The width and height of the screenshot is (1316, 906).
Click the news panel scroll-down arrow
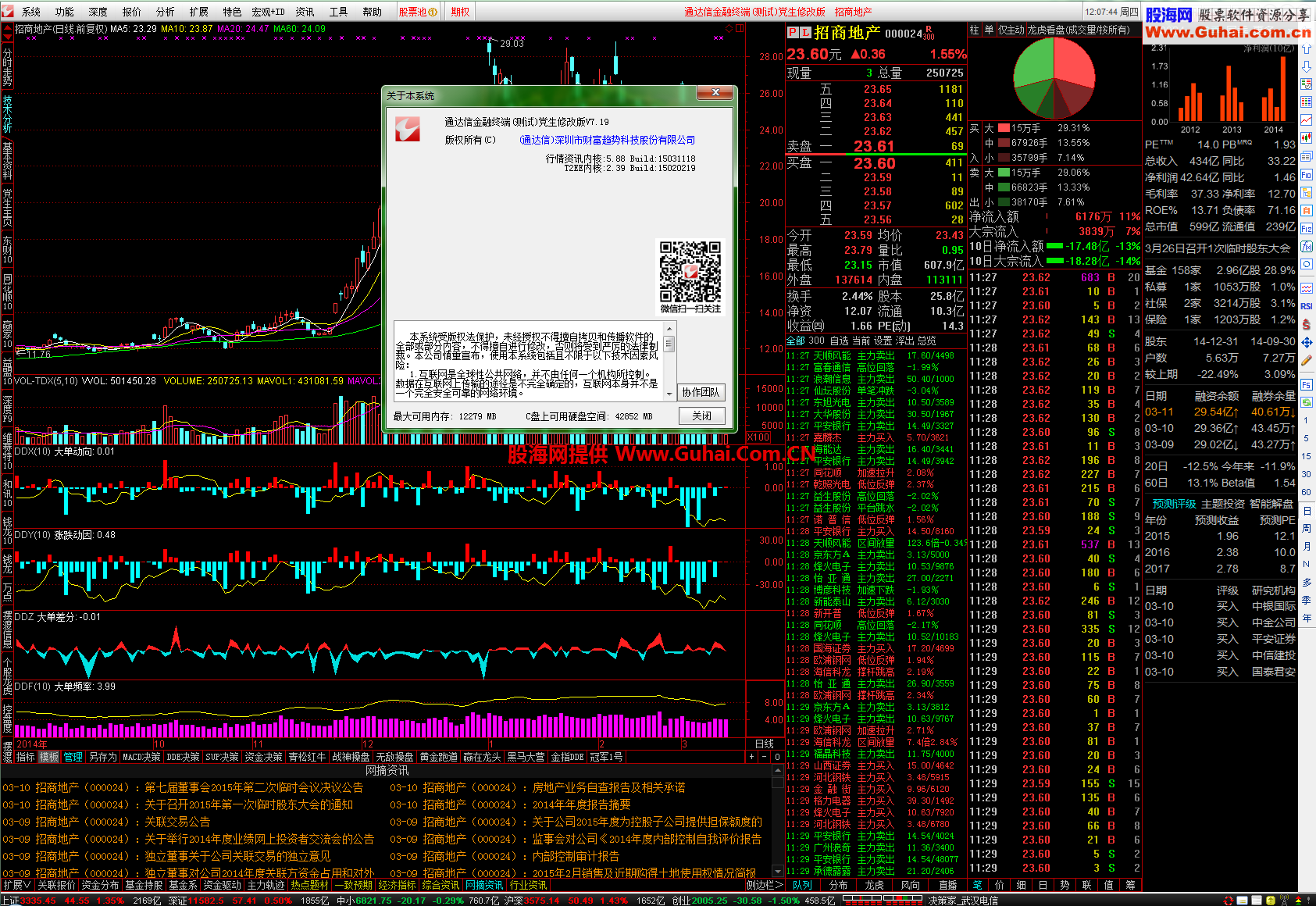point(777,870)
